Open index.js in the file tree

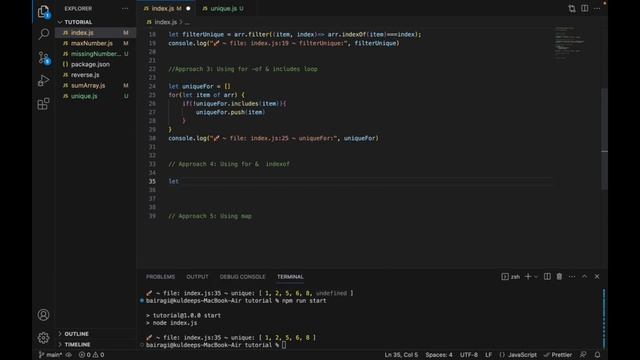click(96, 33)
